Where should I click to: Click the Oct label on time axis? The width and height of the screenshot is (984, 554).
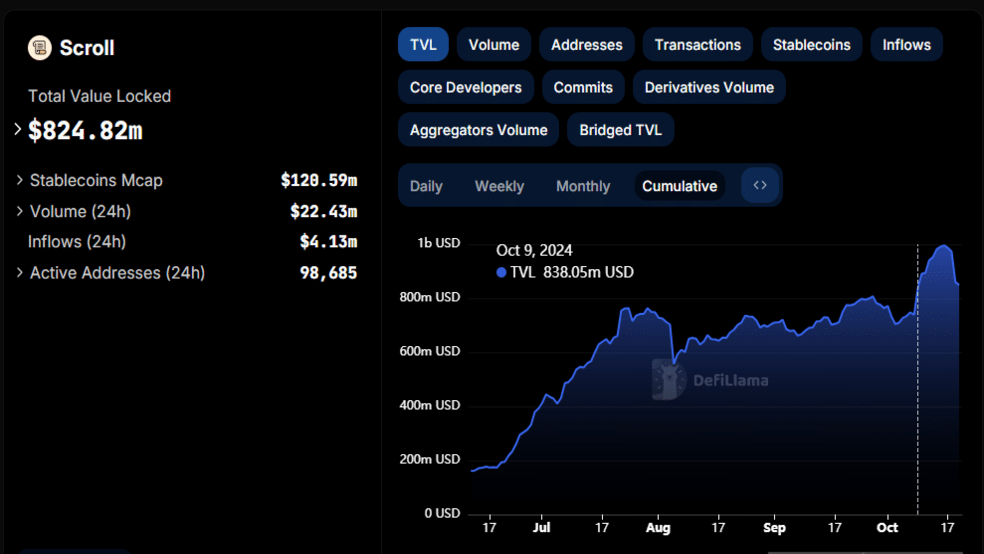tap(887, 528)
